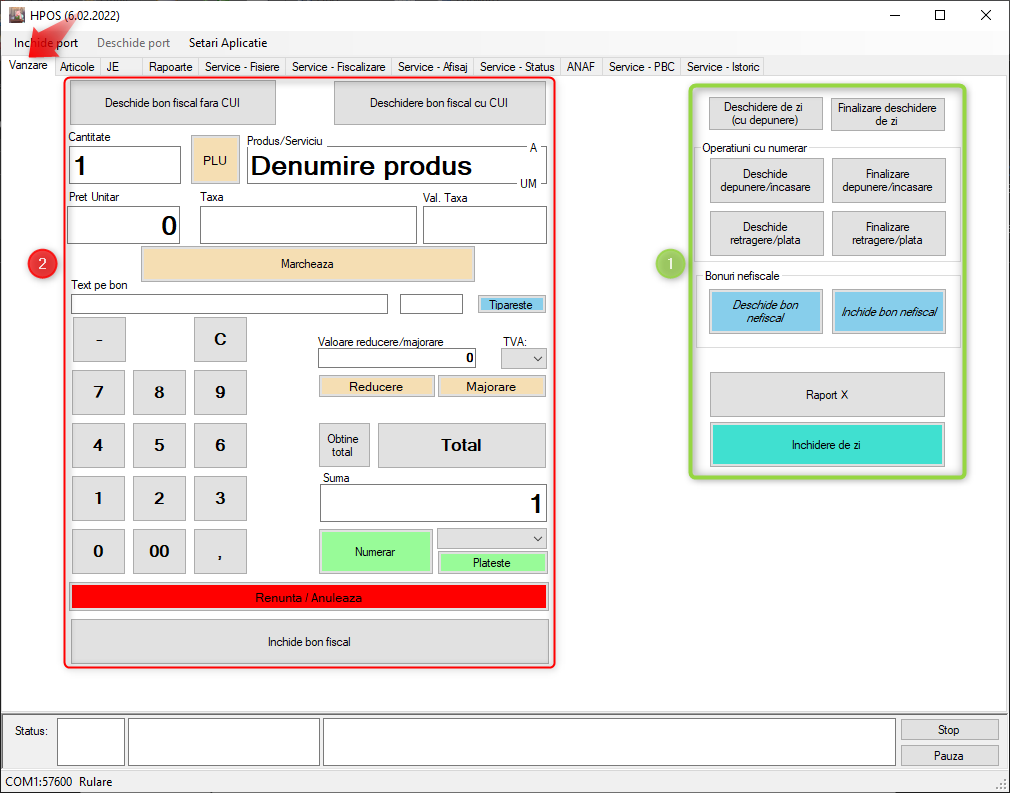The image size is (1010, 793).
Task: Click keypad digit 6
Action: 220,445
